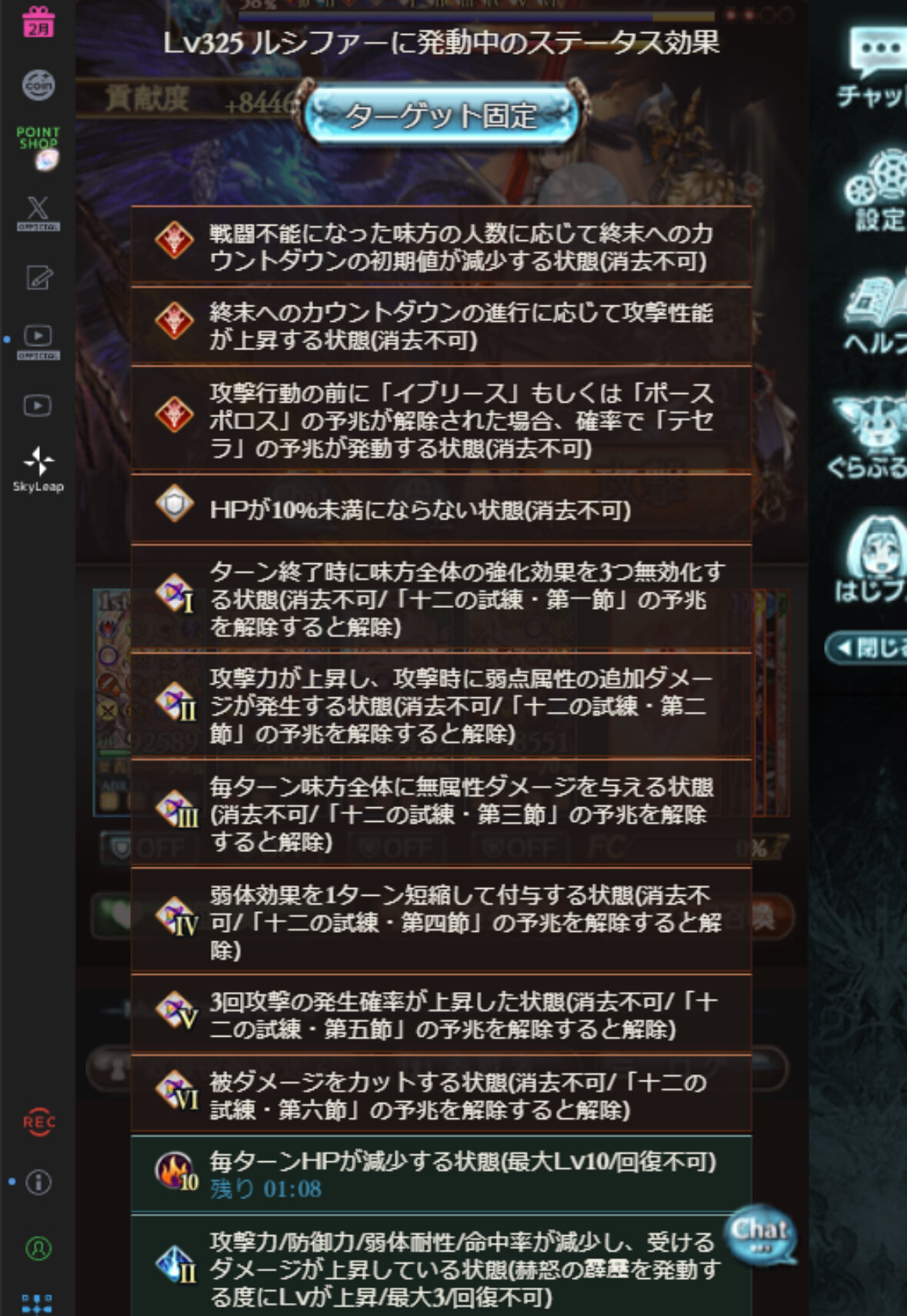The image size is (907, 1316).
Task: Open the official YouTube channel icon
Action: 38,342
